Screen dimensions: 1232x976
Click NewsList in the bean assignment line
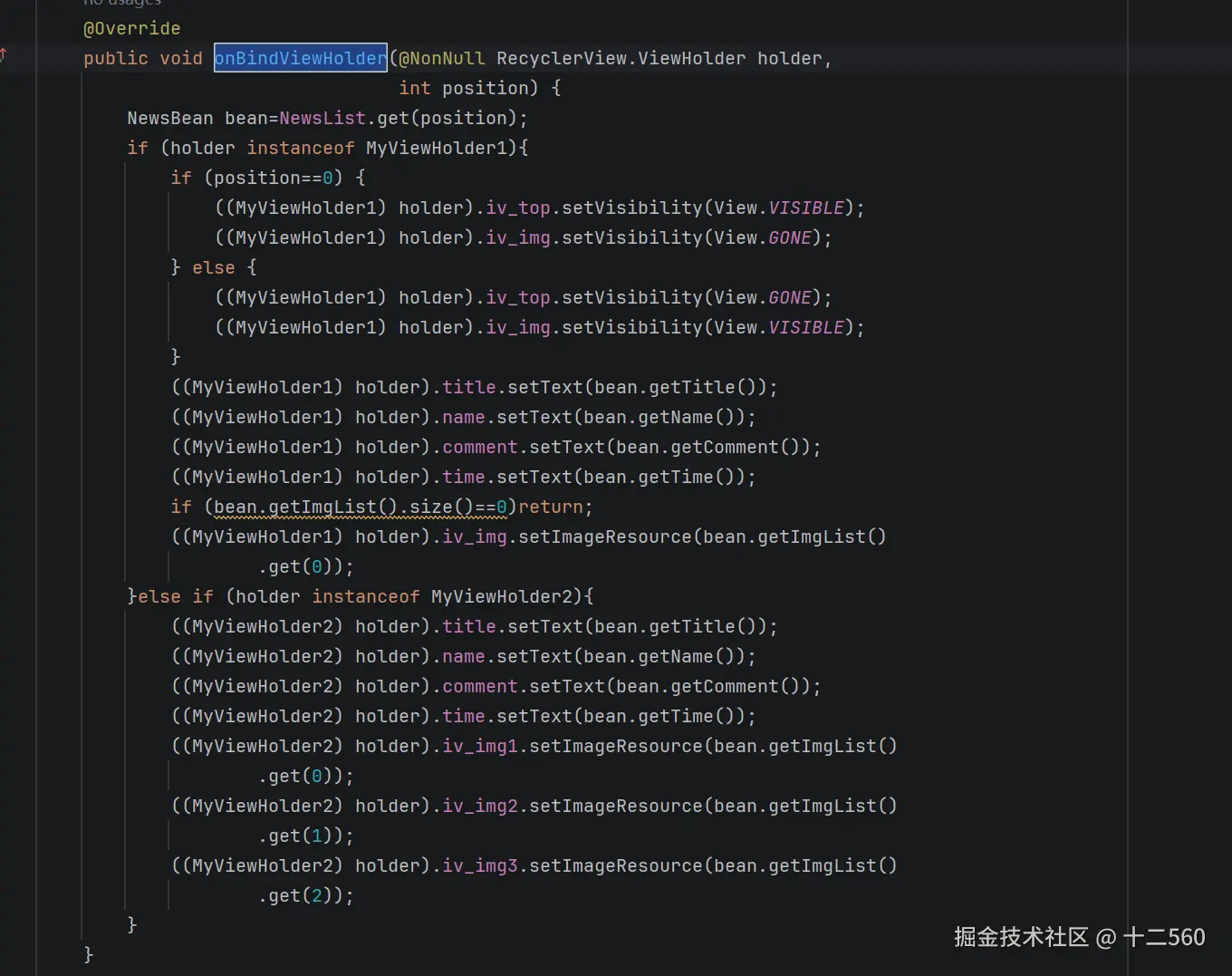tap(322, 118)
